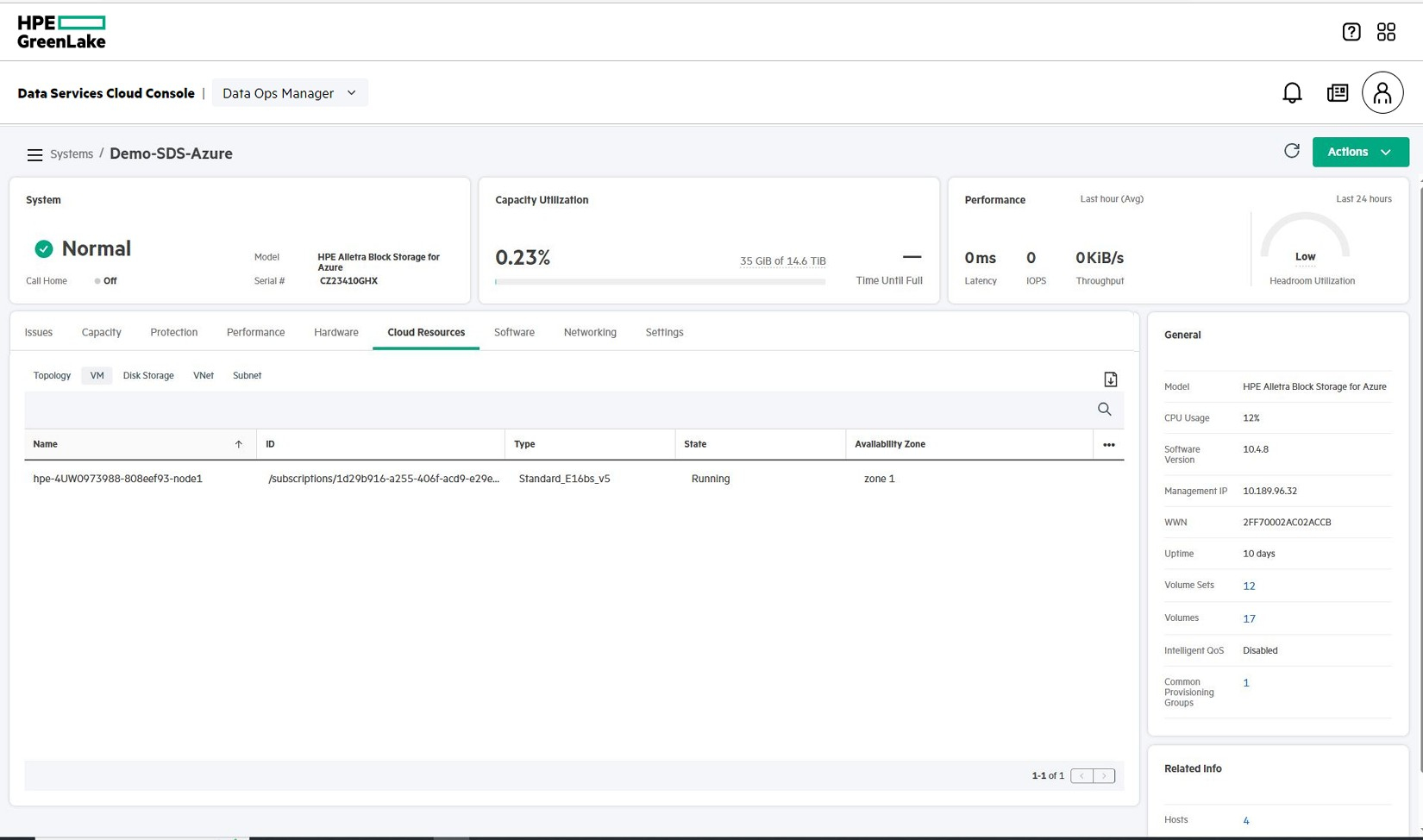Sort by Name ascending arrow

[x=239, y=444]
